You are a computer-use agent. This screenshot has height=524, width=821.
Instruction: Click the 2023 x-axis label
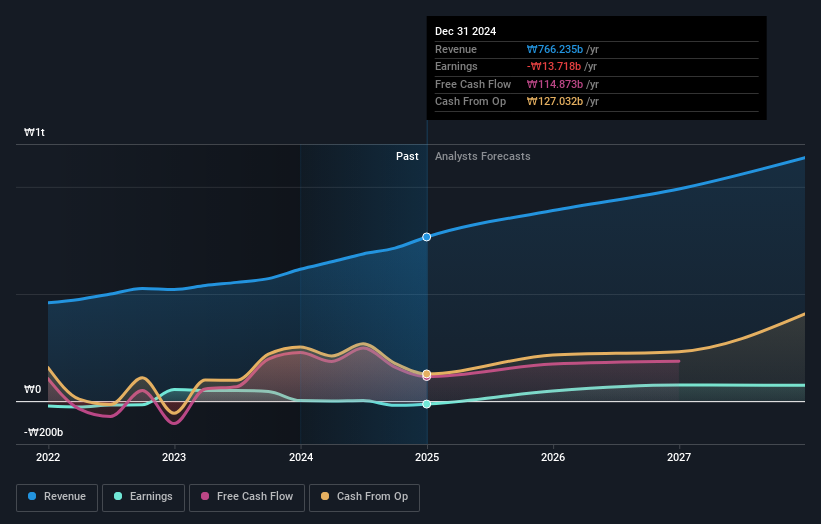click(174, 458)
